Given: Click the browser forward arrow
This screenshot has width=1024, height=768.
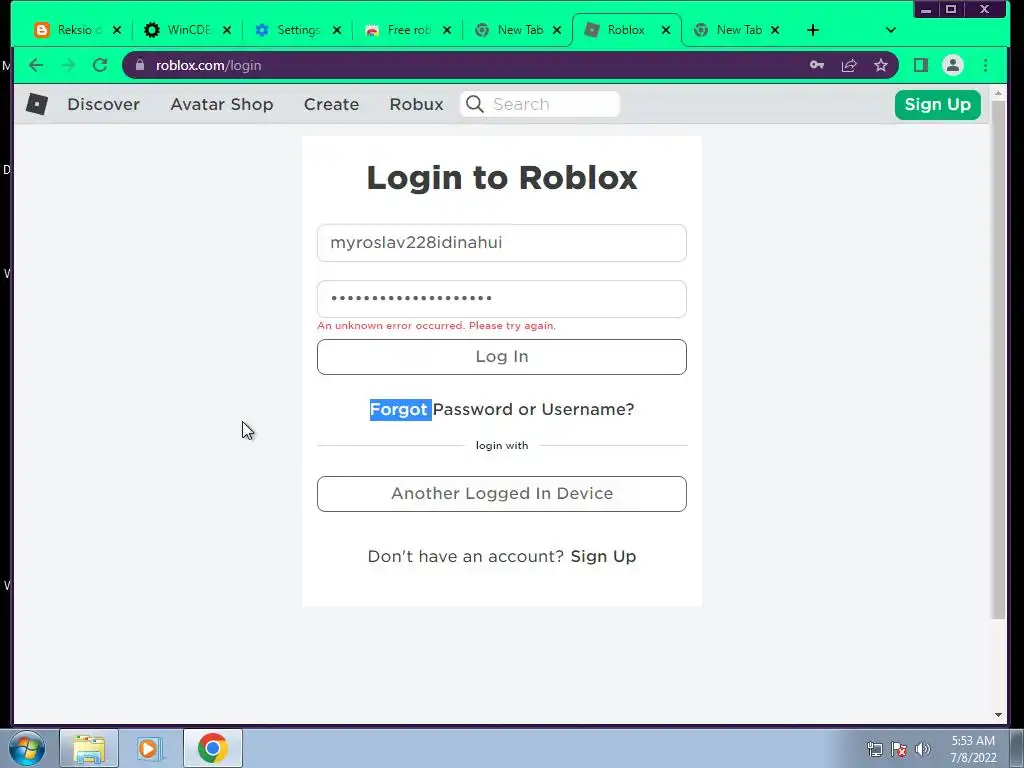Looking at the screenshot, I should point(68,65).
